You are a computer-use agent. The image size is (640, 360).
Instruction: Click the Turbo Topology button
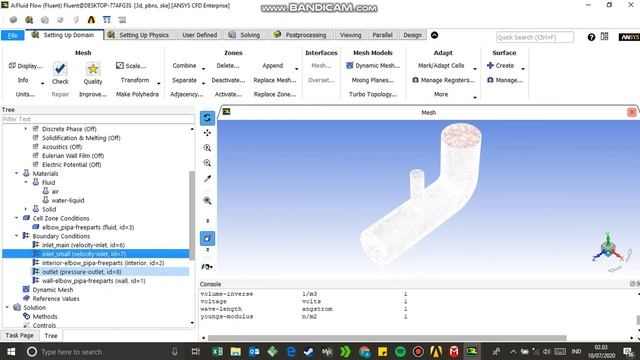click(373, 94)
